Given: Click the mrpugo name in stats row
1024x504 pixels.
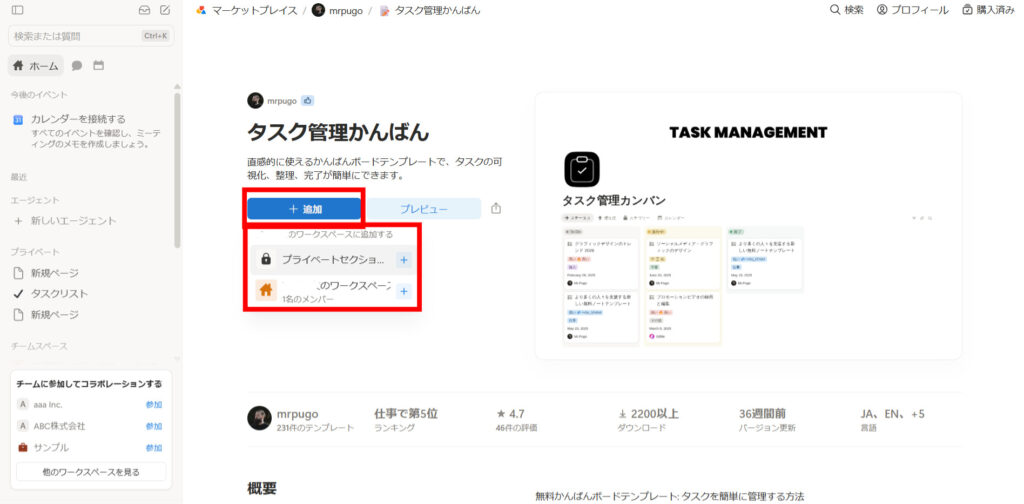Looking at the screenshot, I should click(298, 413).
